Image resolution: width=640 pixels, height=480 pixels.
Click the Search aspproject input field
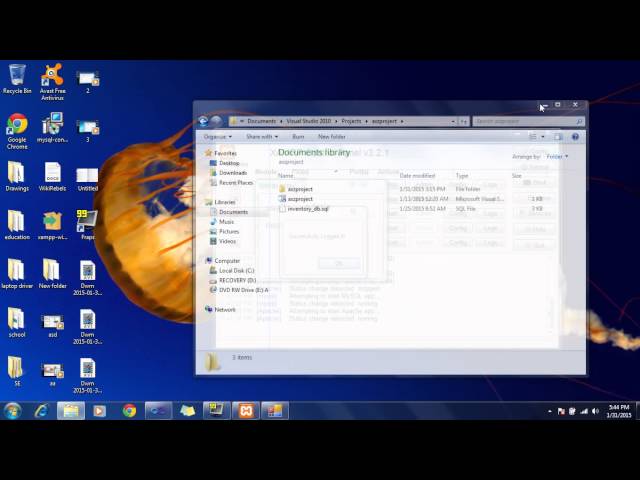(x=529, y=121)
